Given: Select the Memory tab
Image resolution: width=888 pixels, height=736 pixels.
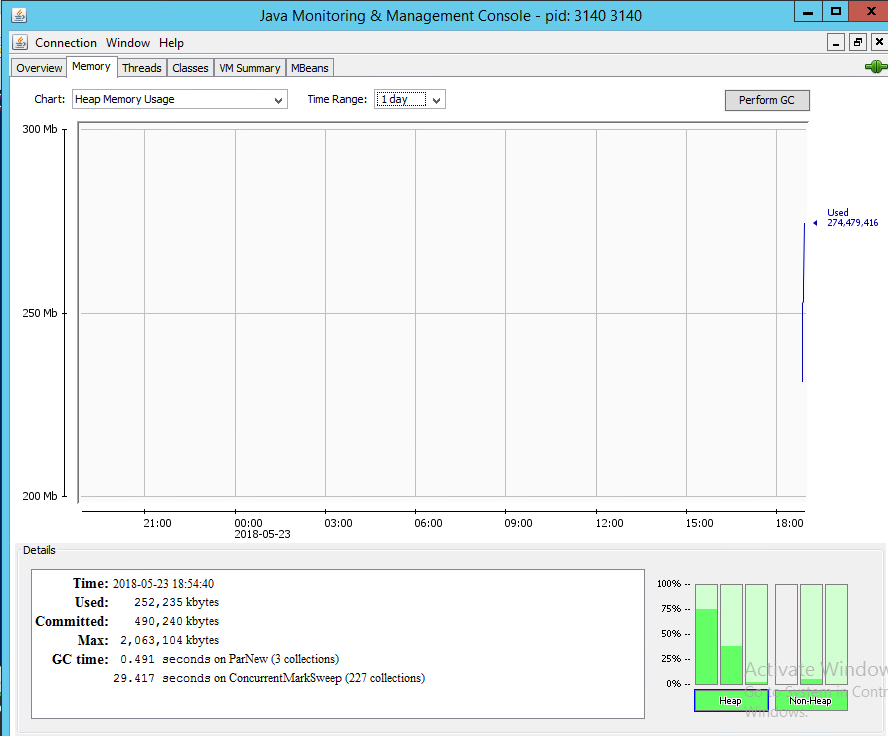Looking at the screenshot, I should (91, 66).
